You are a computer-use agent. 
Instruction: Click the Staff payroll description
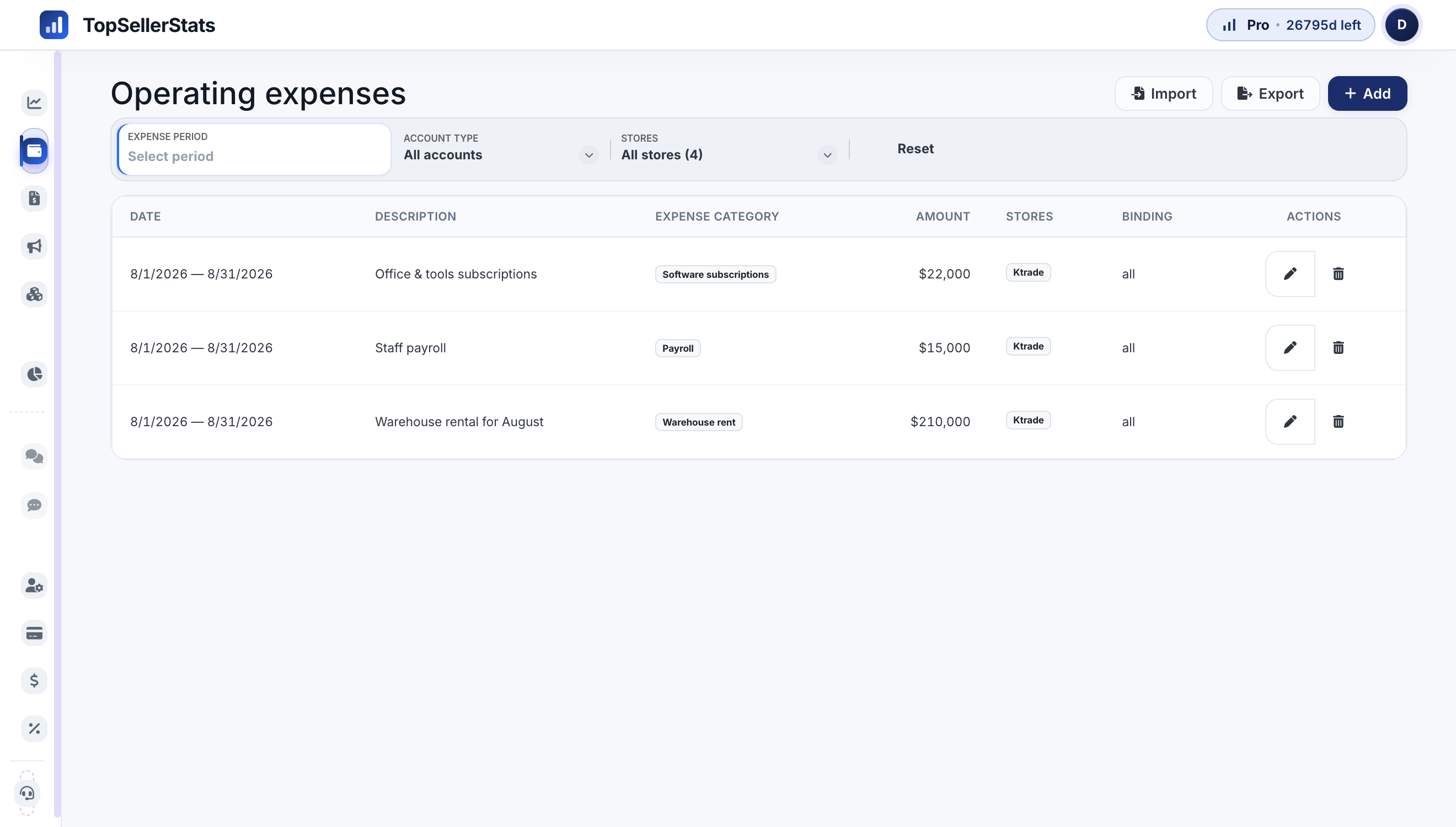(x=410, y=347)
